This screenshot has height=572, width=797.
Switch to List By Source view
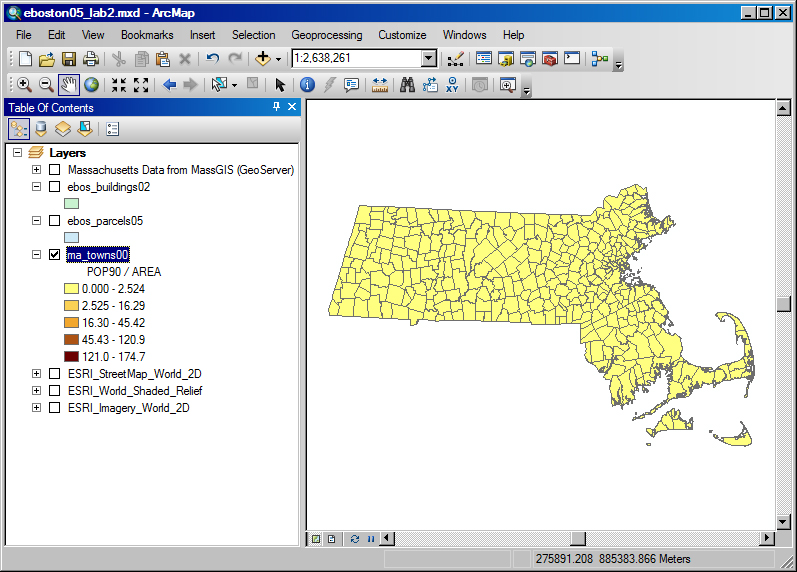[41, 129]
